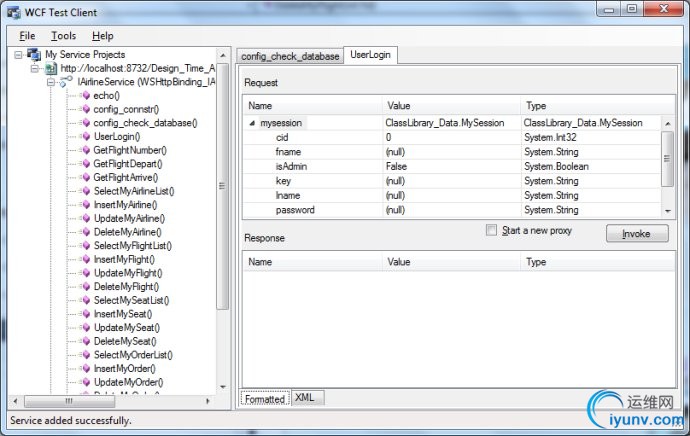Screen dimensions: 690x436
Task: Edit the isAdmin value cell showing False
Action: (451, 166)
